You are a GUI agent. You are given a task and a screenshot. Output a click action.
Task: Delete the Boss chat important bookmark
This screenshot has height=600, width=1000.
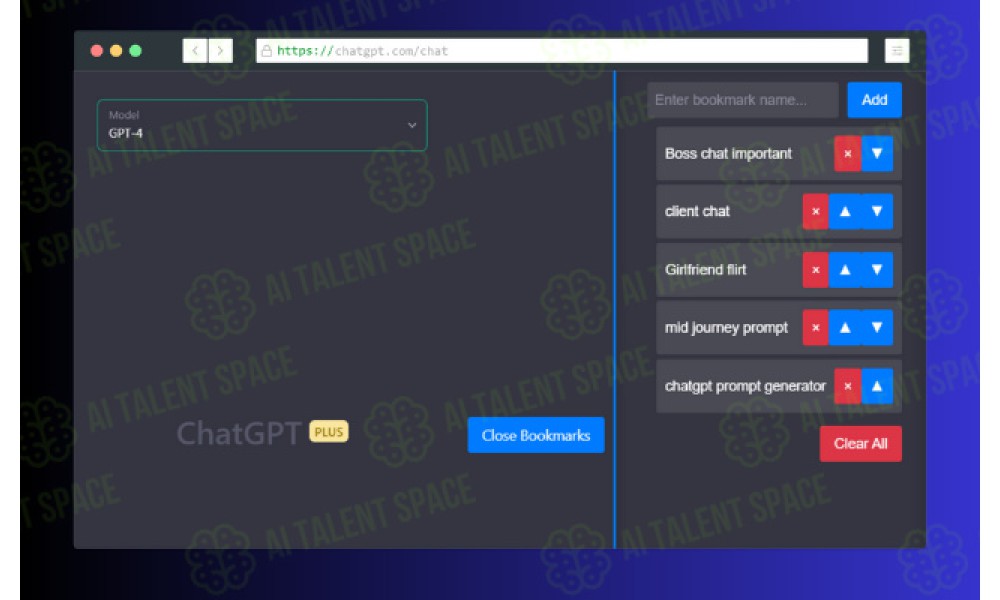coord(848,154)
